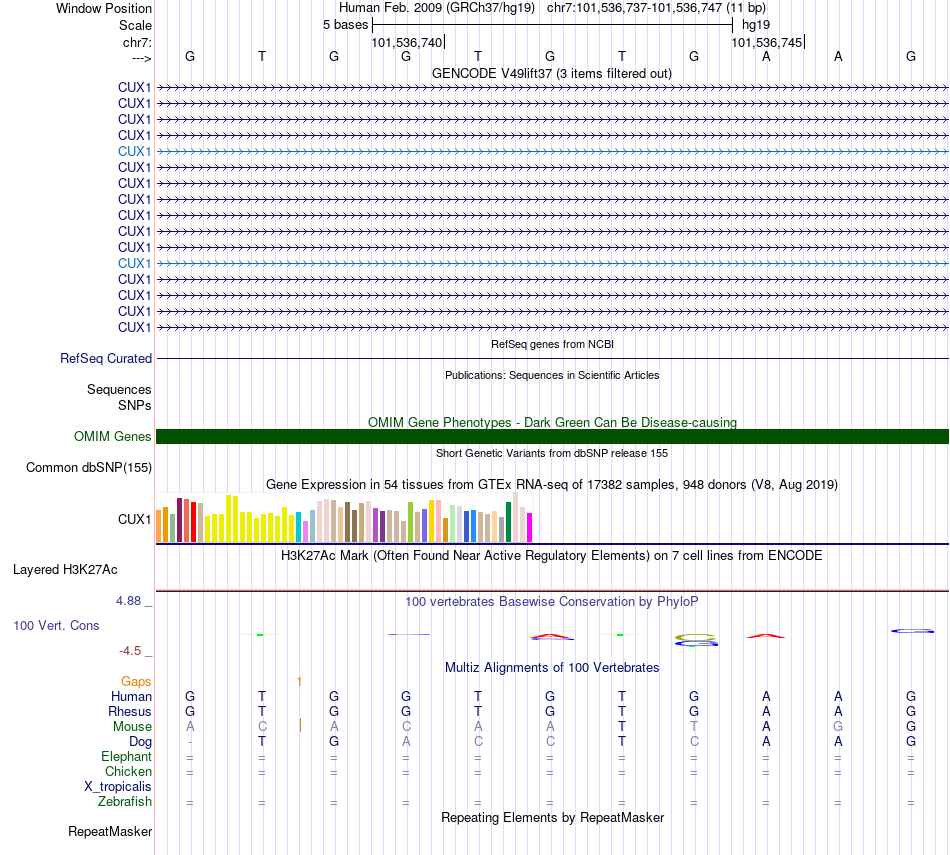Viewport: 950px width, 855px height.
Task: Click the orange Gaps label
Action: (136, 682)
